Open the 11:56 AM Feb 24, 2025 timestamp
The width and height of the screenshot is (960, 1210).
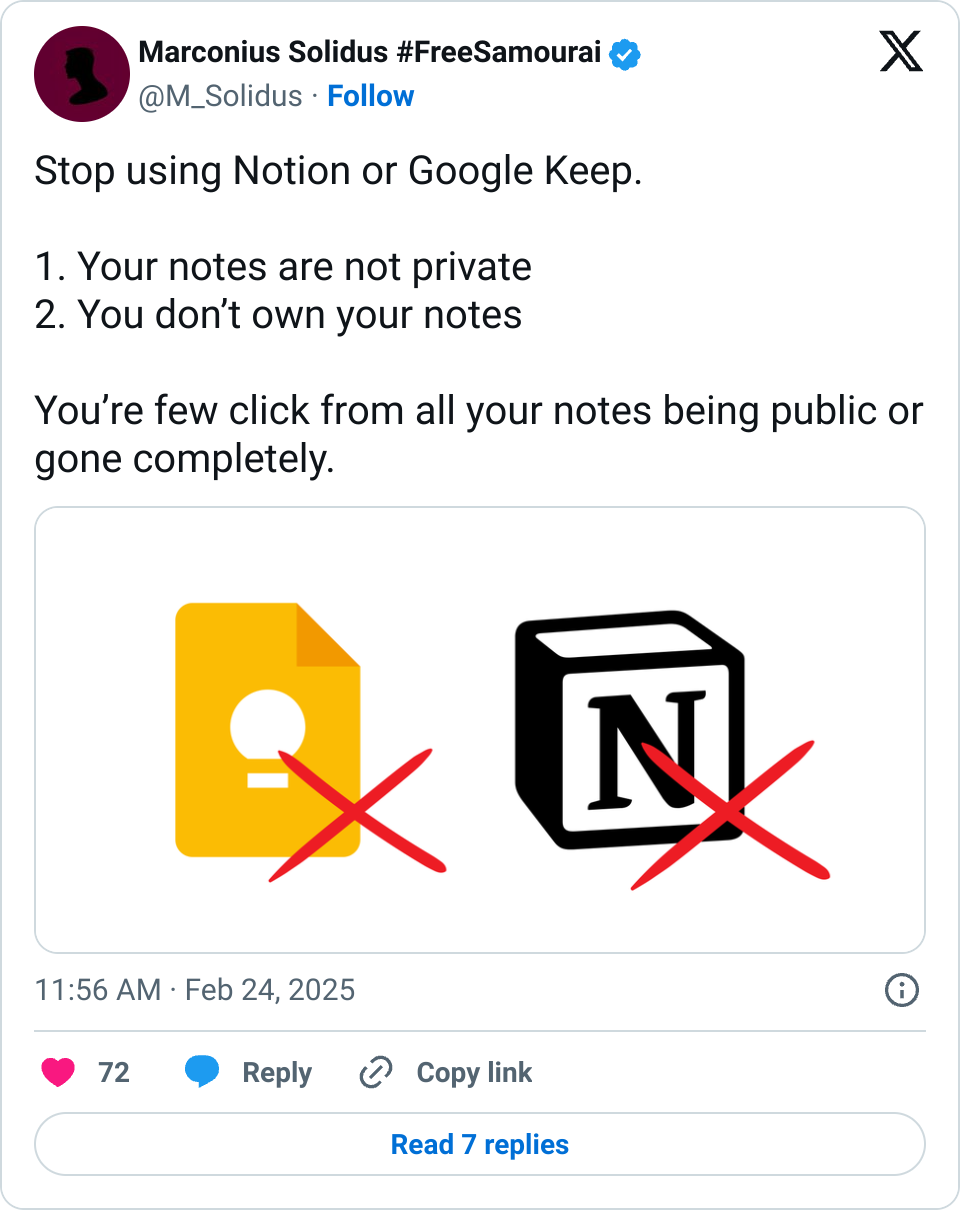tap(195, 990)
